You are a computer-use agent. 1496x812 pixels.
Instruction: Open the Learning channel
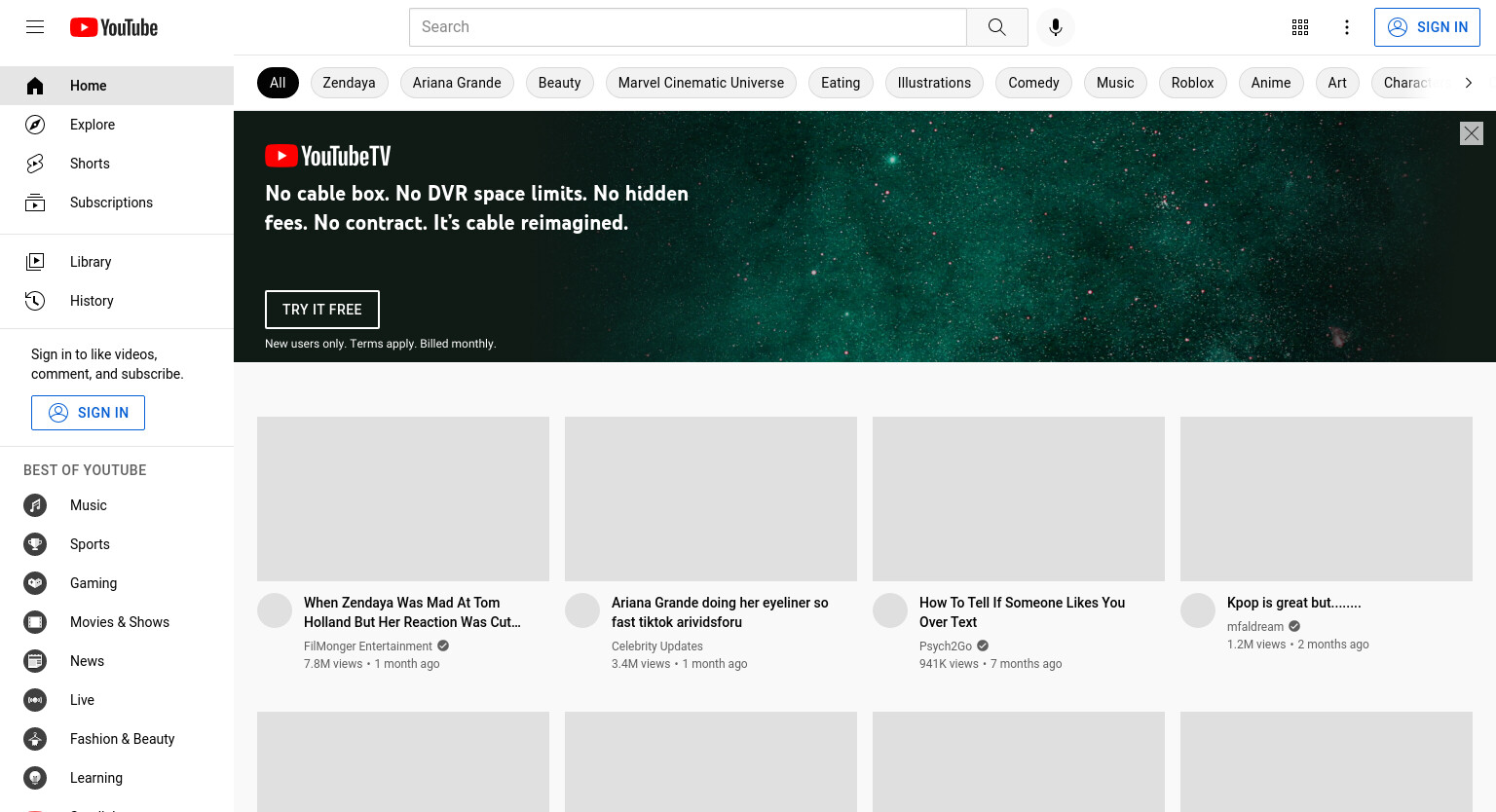pos(117,778)
